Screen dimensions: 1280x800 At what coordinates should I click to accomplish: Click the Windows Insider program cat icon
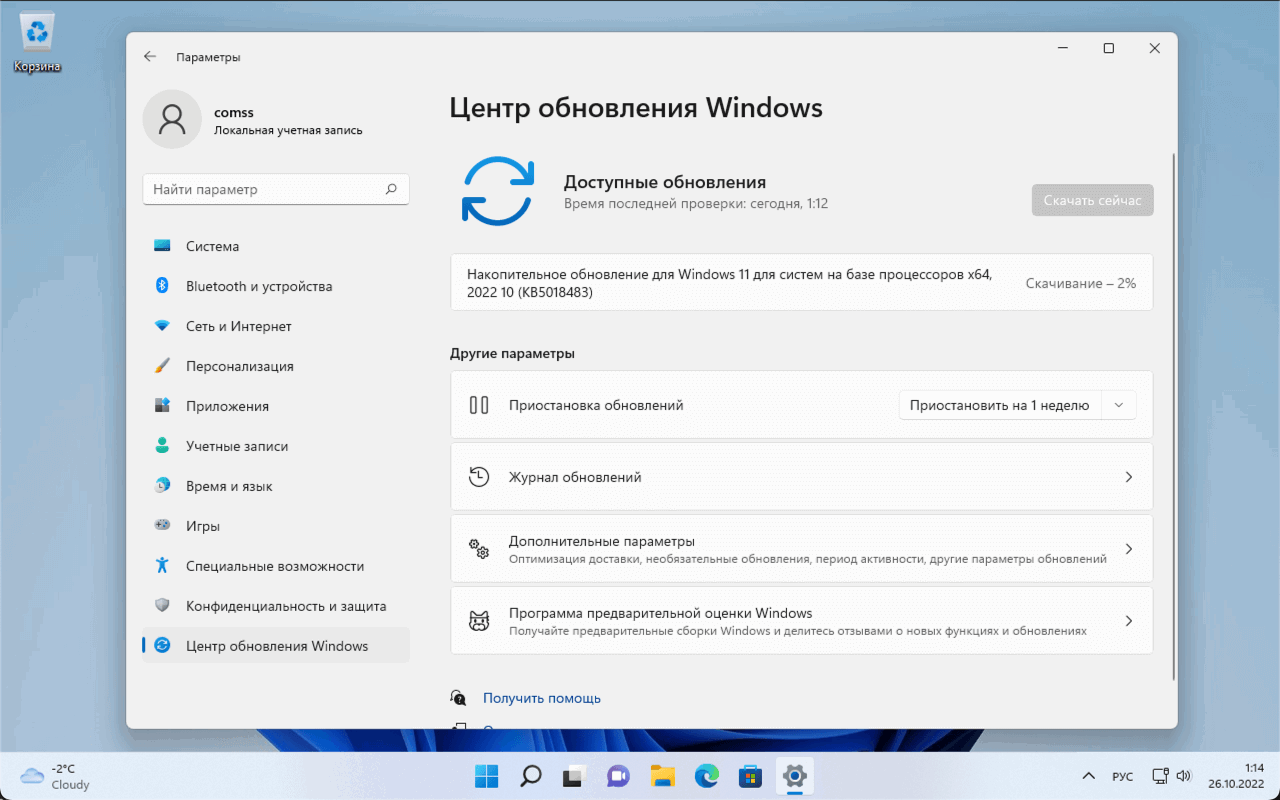click(479, 621)
